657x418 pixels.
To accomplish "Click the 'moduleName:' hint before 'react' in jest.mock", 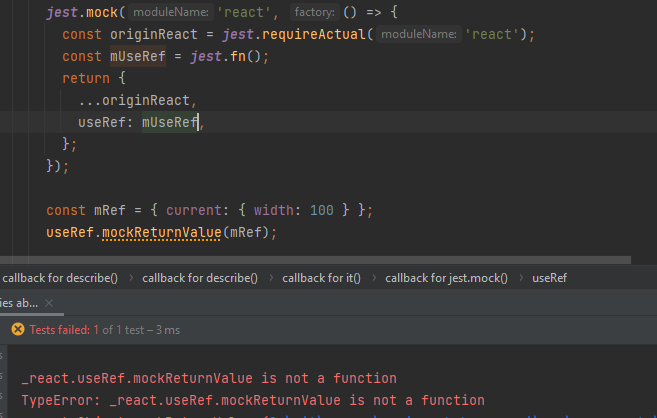I will click(x=171, y=12).
